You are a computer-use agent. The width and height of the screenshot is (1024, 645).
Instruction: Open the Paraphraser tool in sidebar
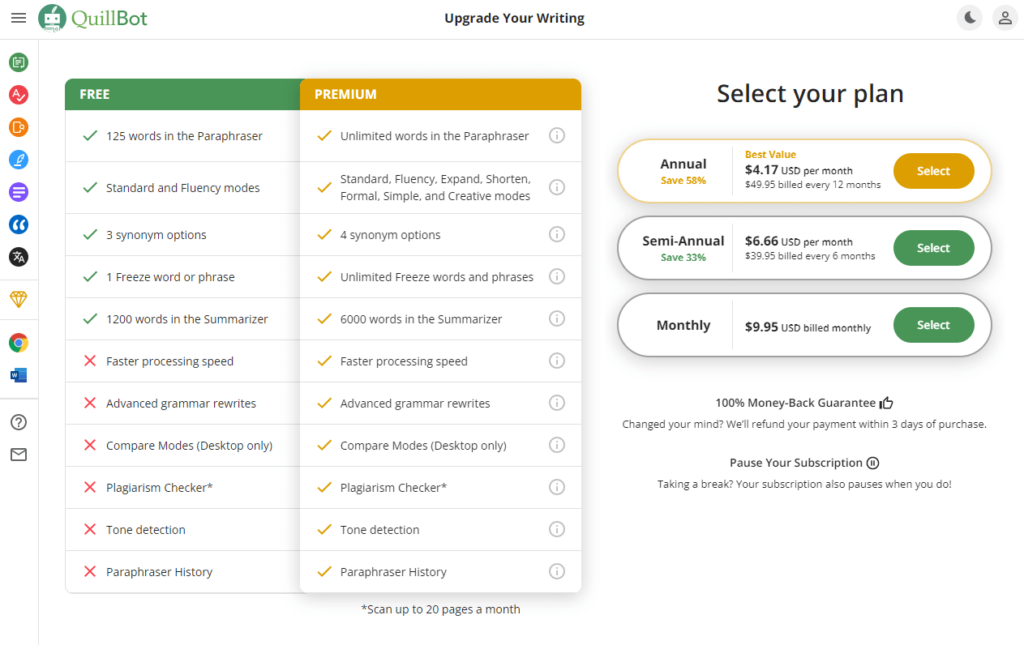pos(18,62)
